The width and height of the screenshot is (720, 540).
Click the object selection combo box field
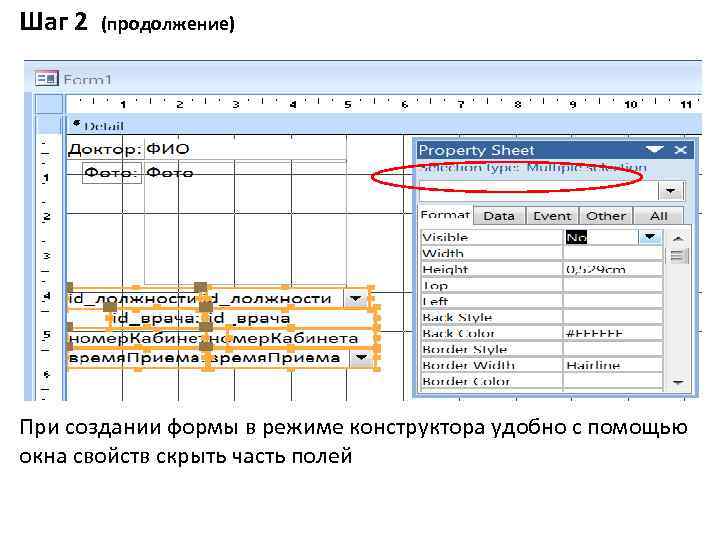pyautogui.click(x=539, y=191)
